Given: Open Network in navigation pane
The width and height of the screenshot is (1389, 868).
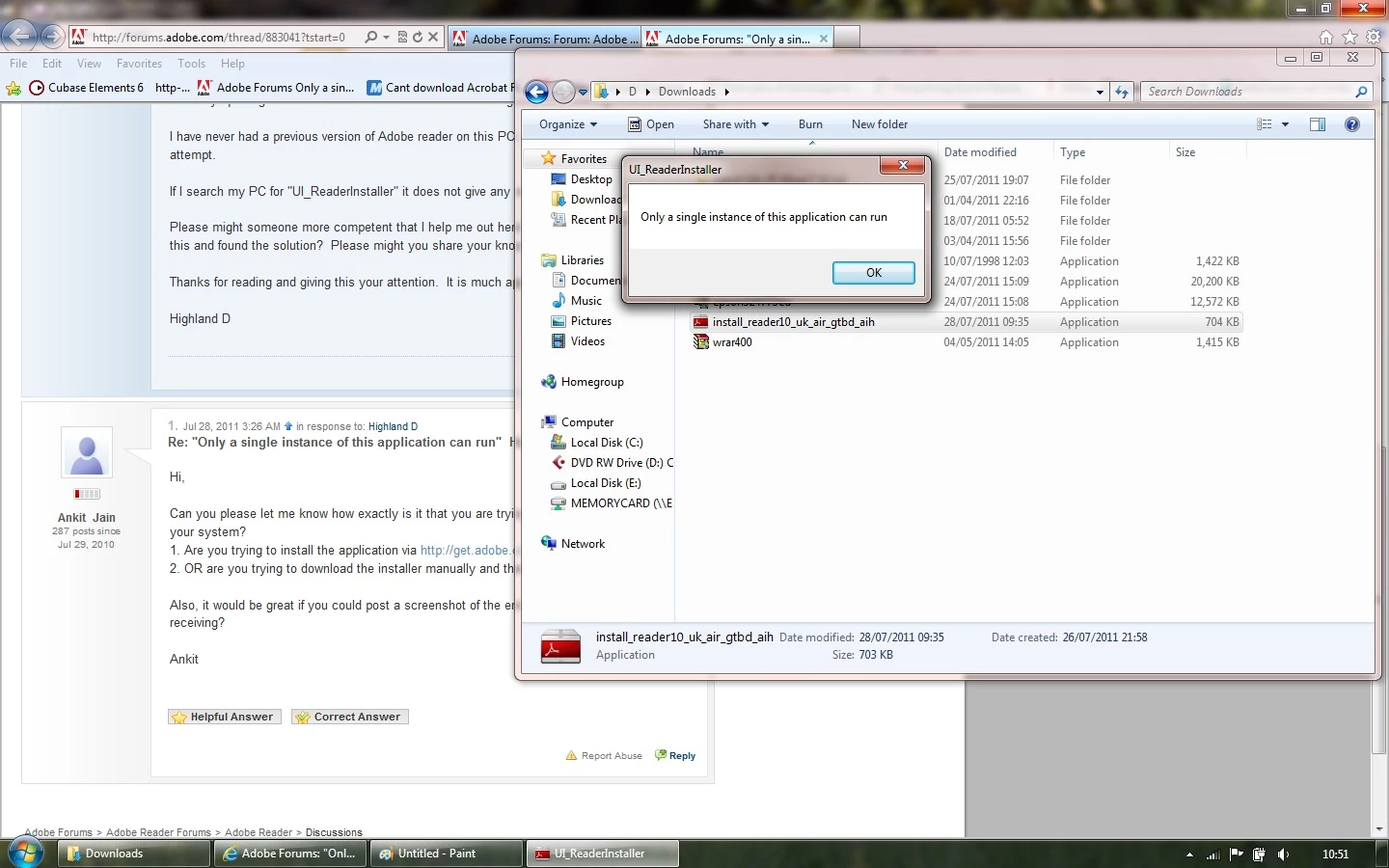Looking at the screenshot, I should click(574, 544).
